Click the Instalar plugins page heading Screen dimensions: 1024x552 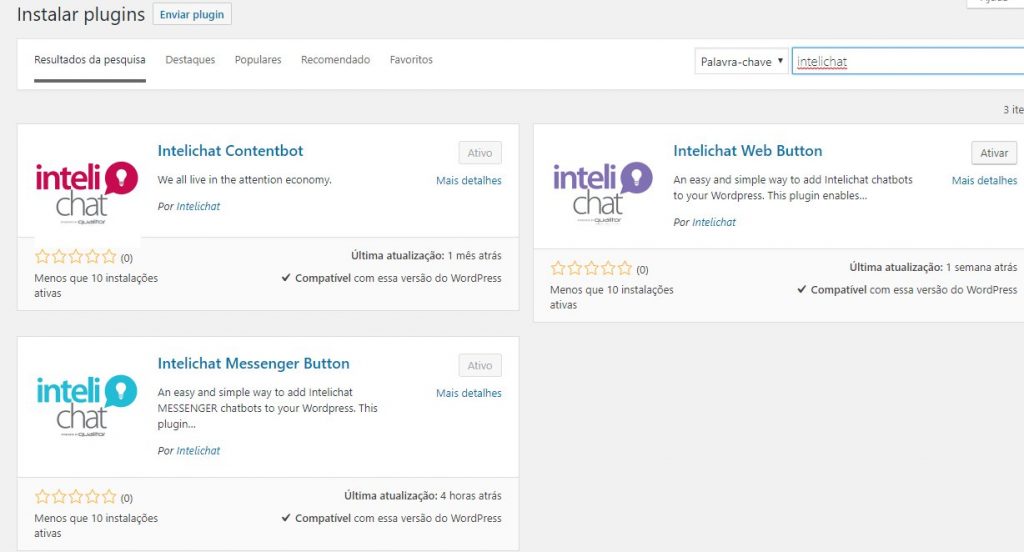click(81, 14)
